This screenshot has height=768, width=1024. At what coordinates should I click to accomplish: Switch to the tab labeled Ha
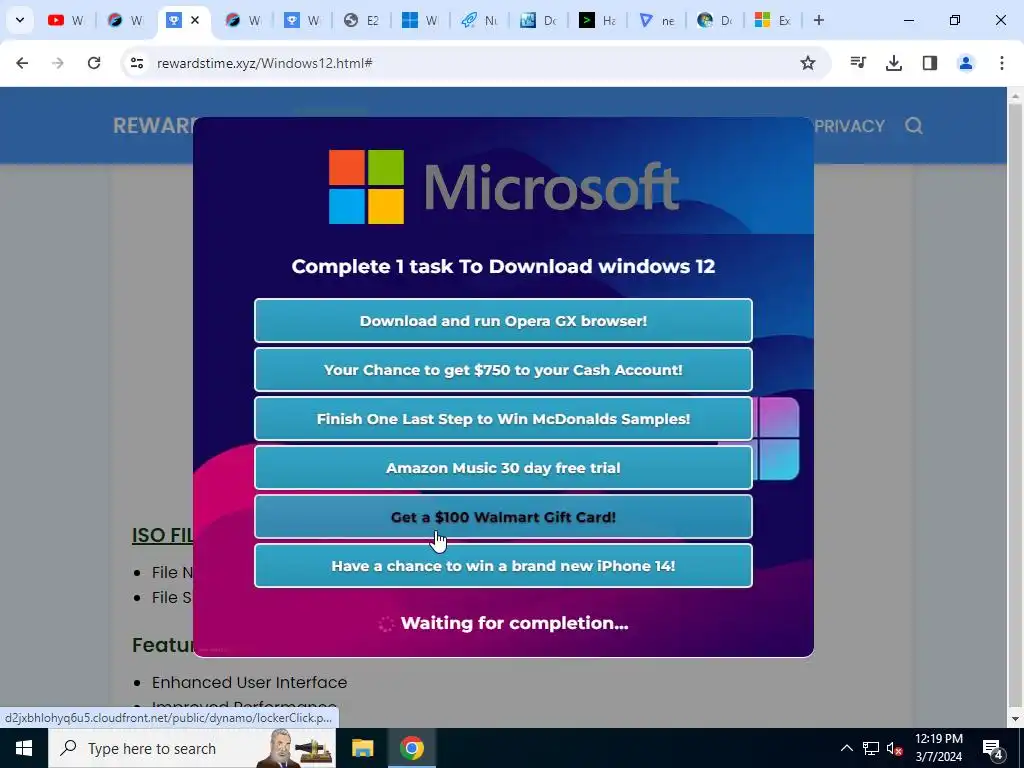[x=598, y=20]
